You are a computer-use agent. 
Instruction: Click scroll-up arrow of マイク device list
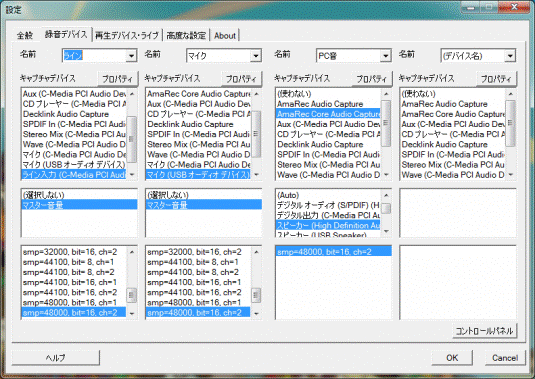coord(257,94)
